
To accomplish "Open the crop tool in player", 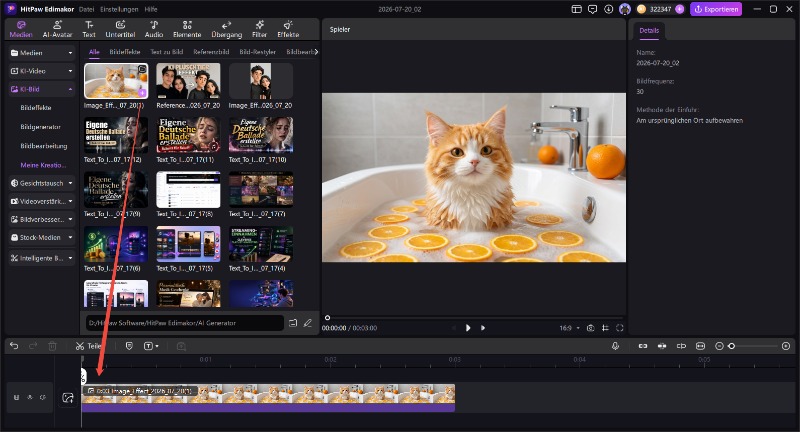I will [605, 328].
